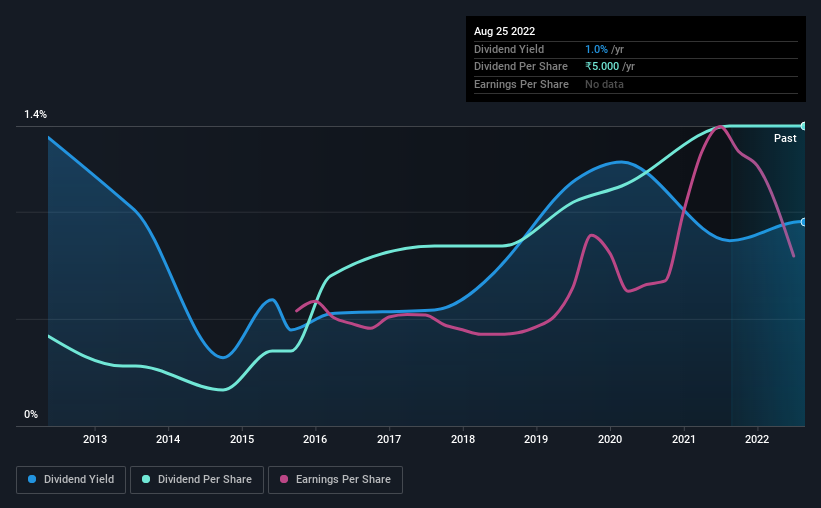Click the Aug 25 2022 tooltip date

(x=504, y=31)
